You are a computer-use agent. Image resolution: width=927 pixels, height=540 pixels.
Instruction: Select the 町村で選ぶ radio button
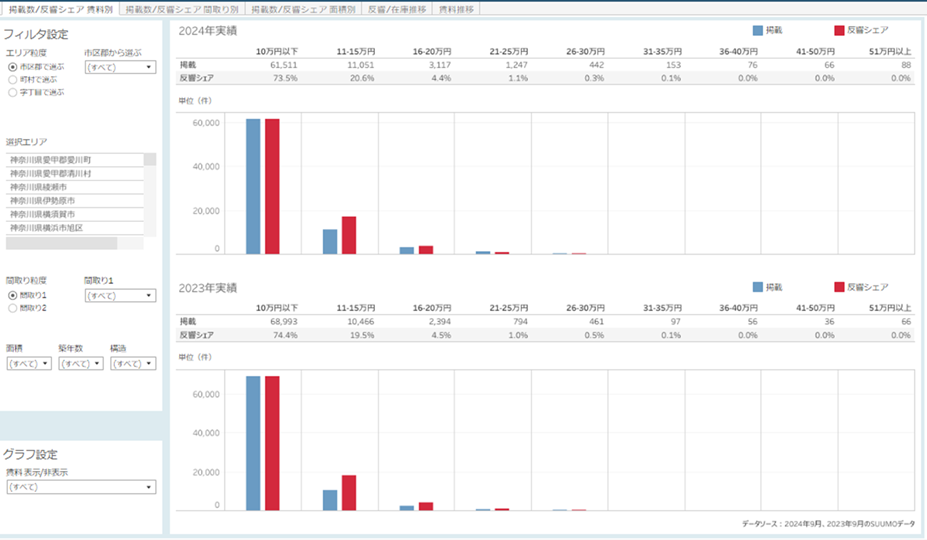coord(12,79)
